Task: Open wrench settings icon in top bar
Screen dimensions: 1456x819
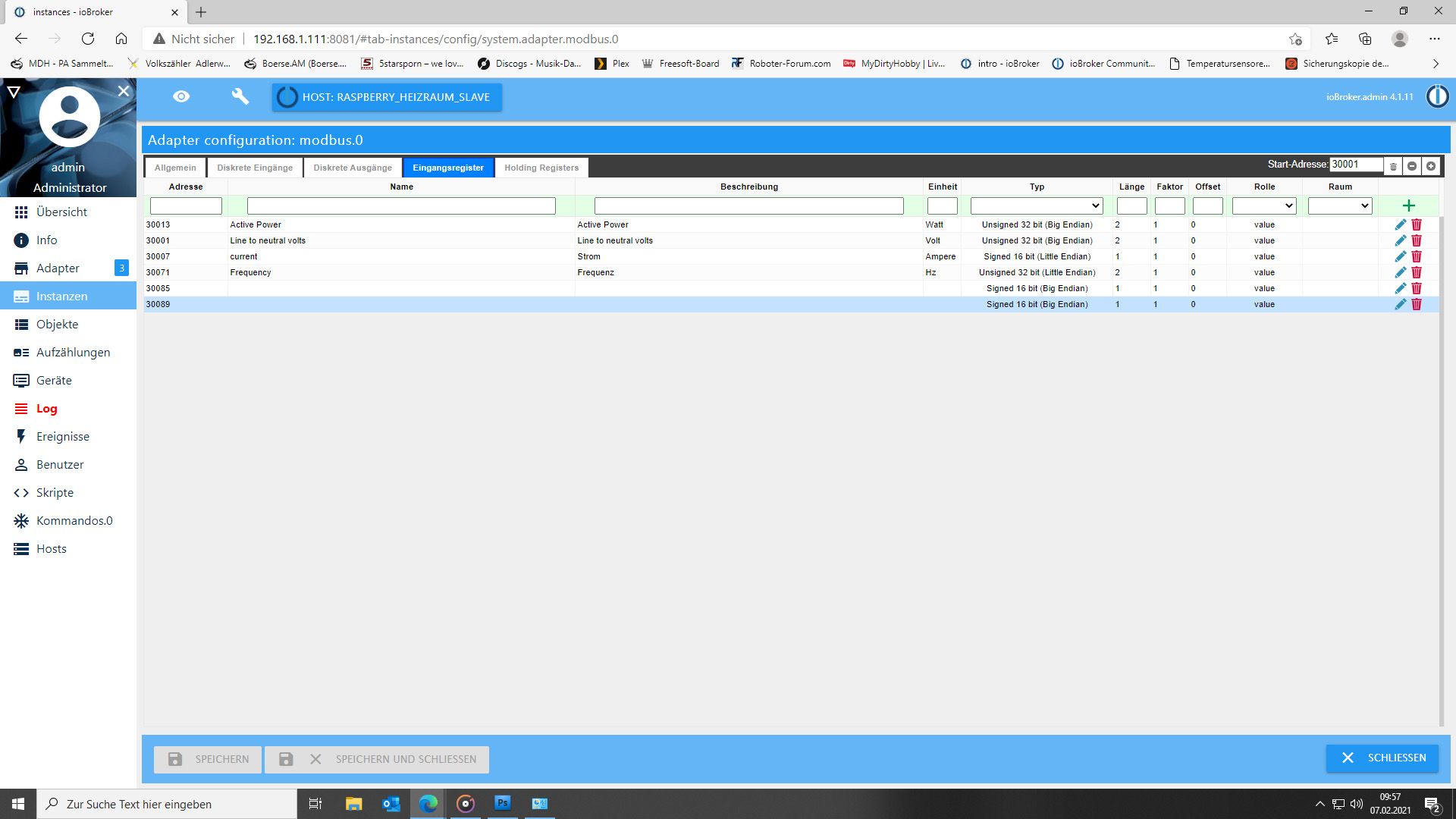Action: click(x=240, y=96)
